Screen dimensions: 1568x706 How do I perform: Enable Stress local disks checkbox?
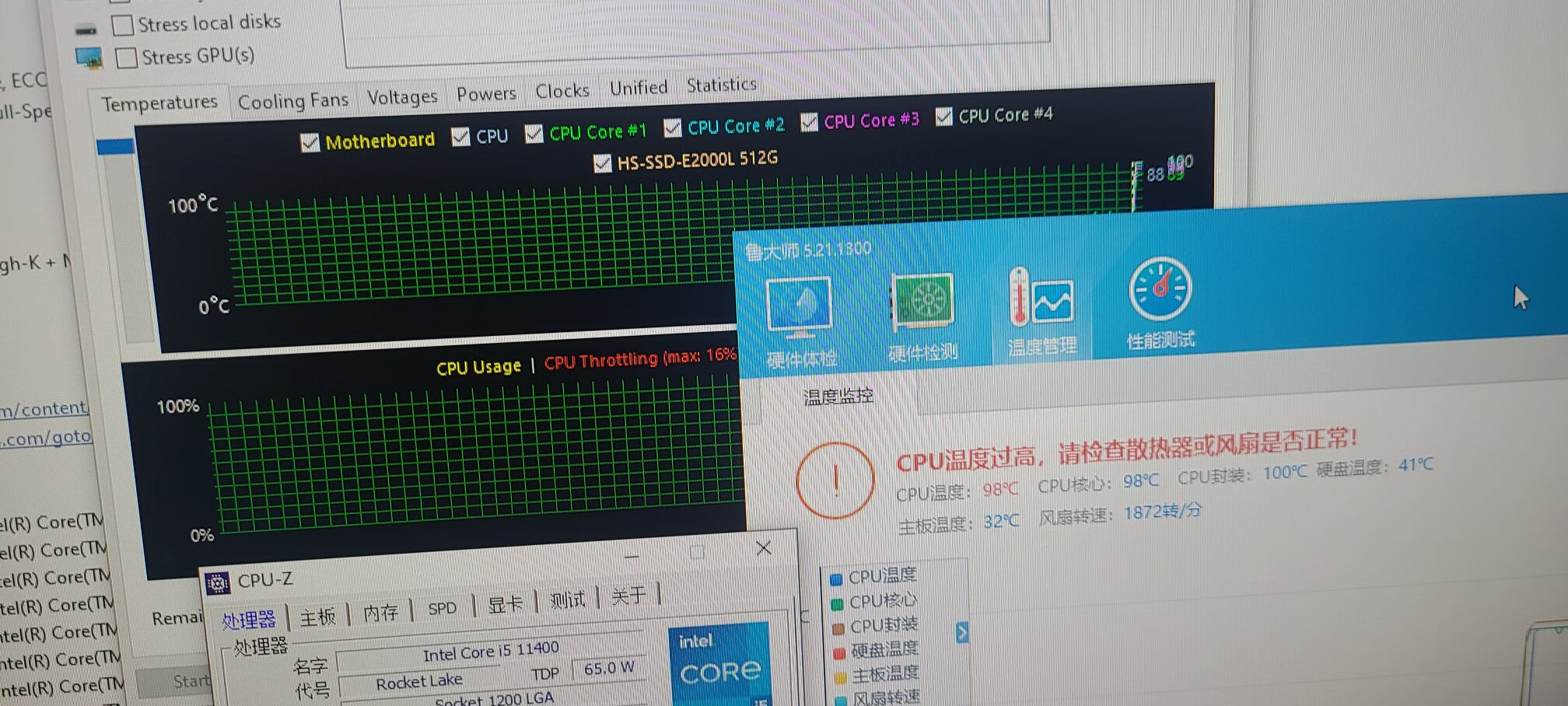[122, 25]
